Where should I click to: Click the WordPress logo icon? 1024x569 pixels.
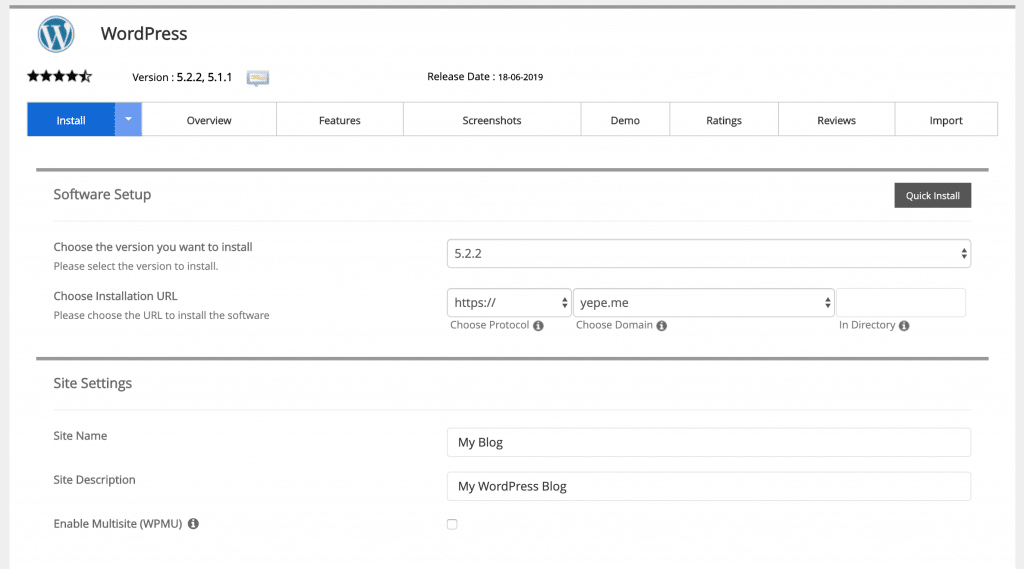(56, 34)
